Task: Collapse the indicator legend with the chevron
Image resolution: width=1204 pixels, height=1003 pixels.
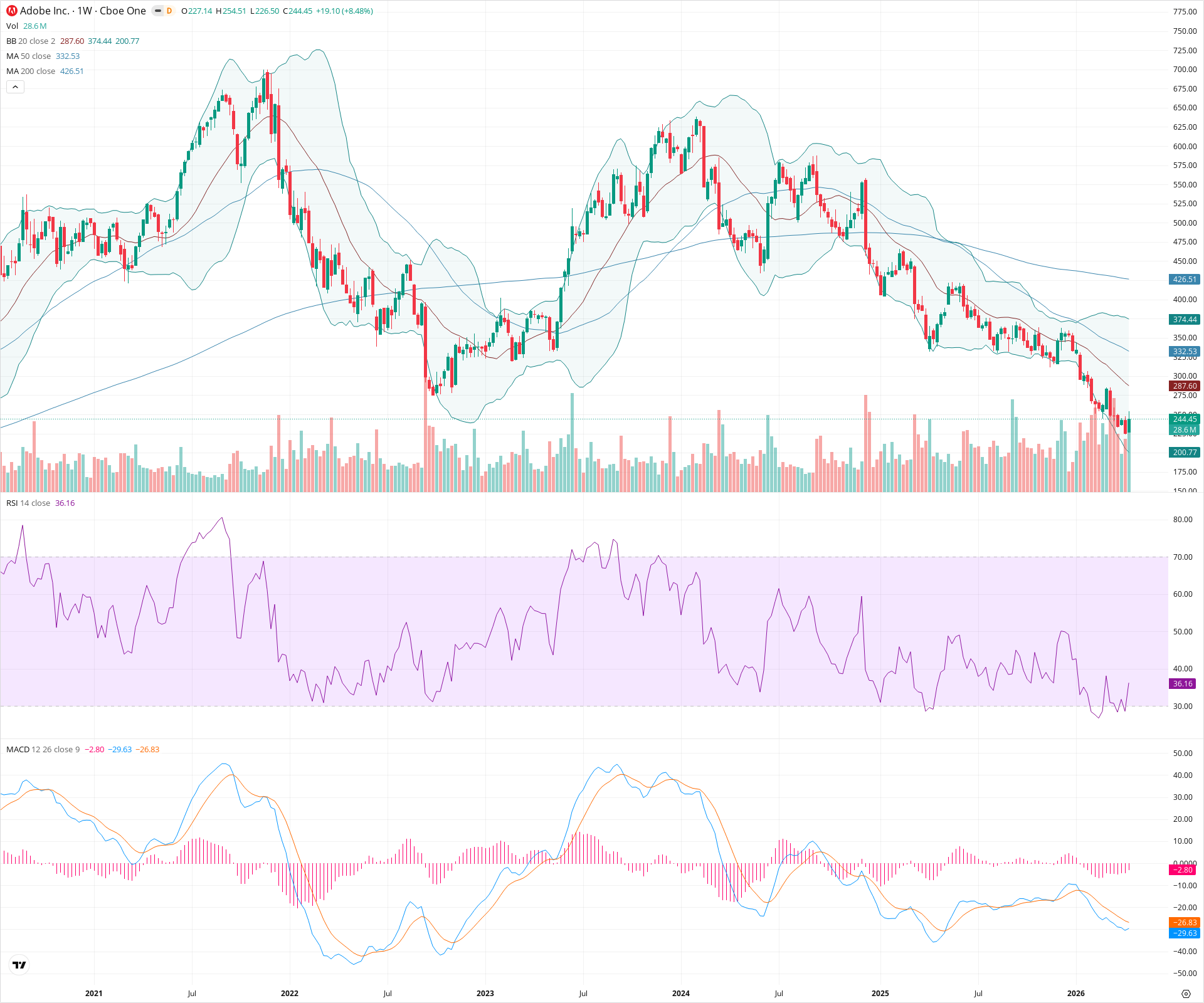Action: [15, 87]
